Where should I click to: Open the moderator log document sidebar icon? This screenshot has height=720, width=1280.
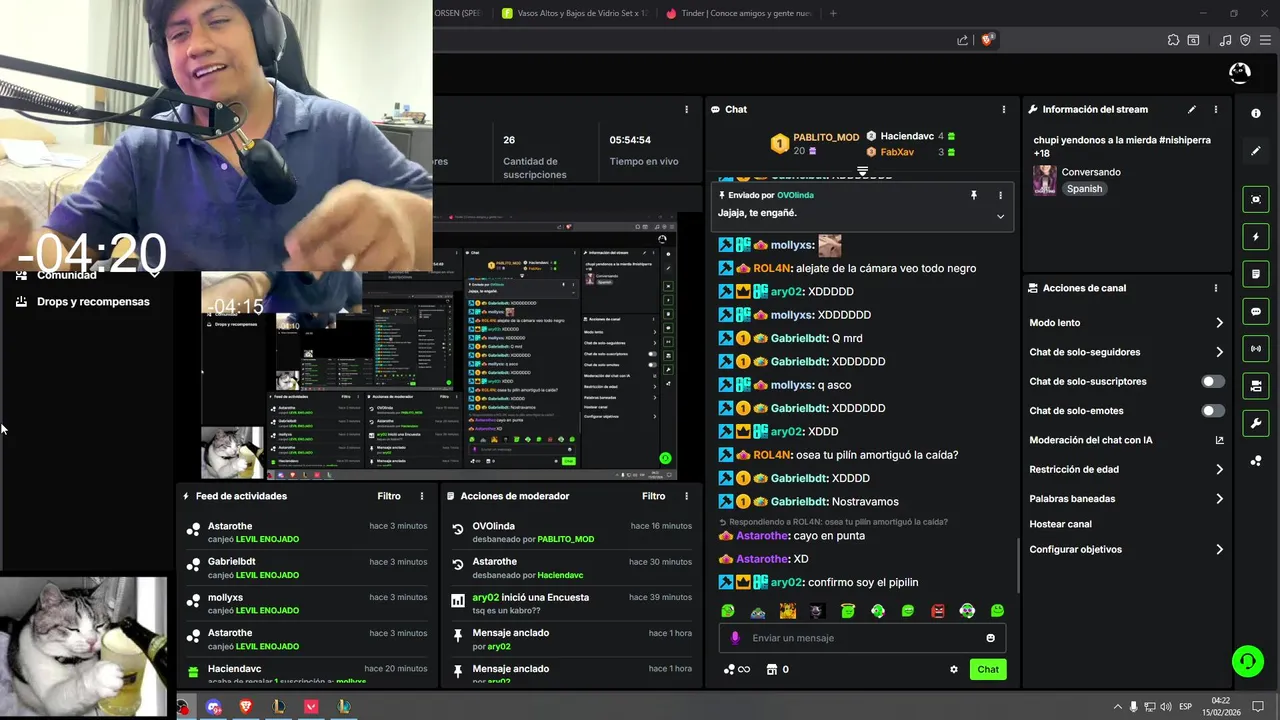pos(1256,274)
